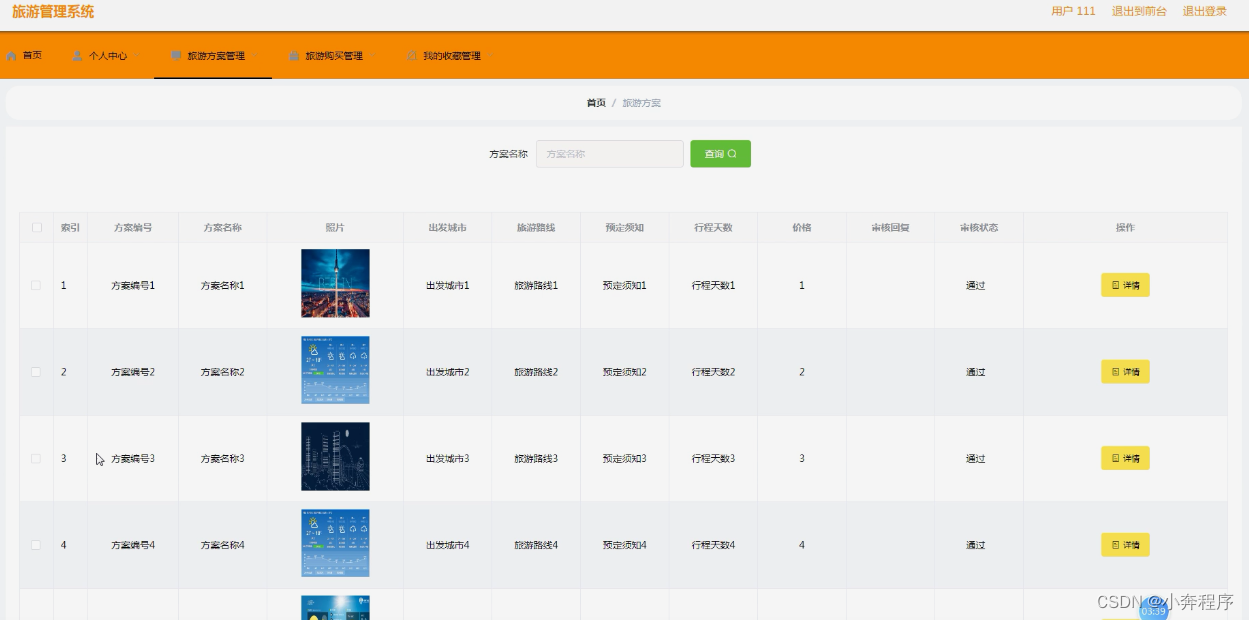Click the 退出登录 logout link
This screenshot has height=620, width=1249.
pos(1204,11)
